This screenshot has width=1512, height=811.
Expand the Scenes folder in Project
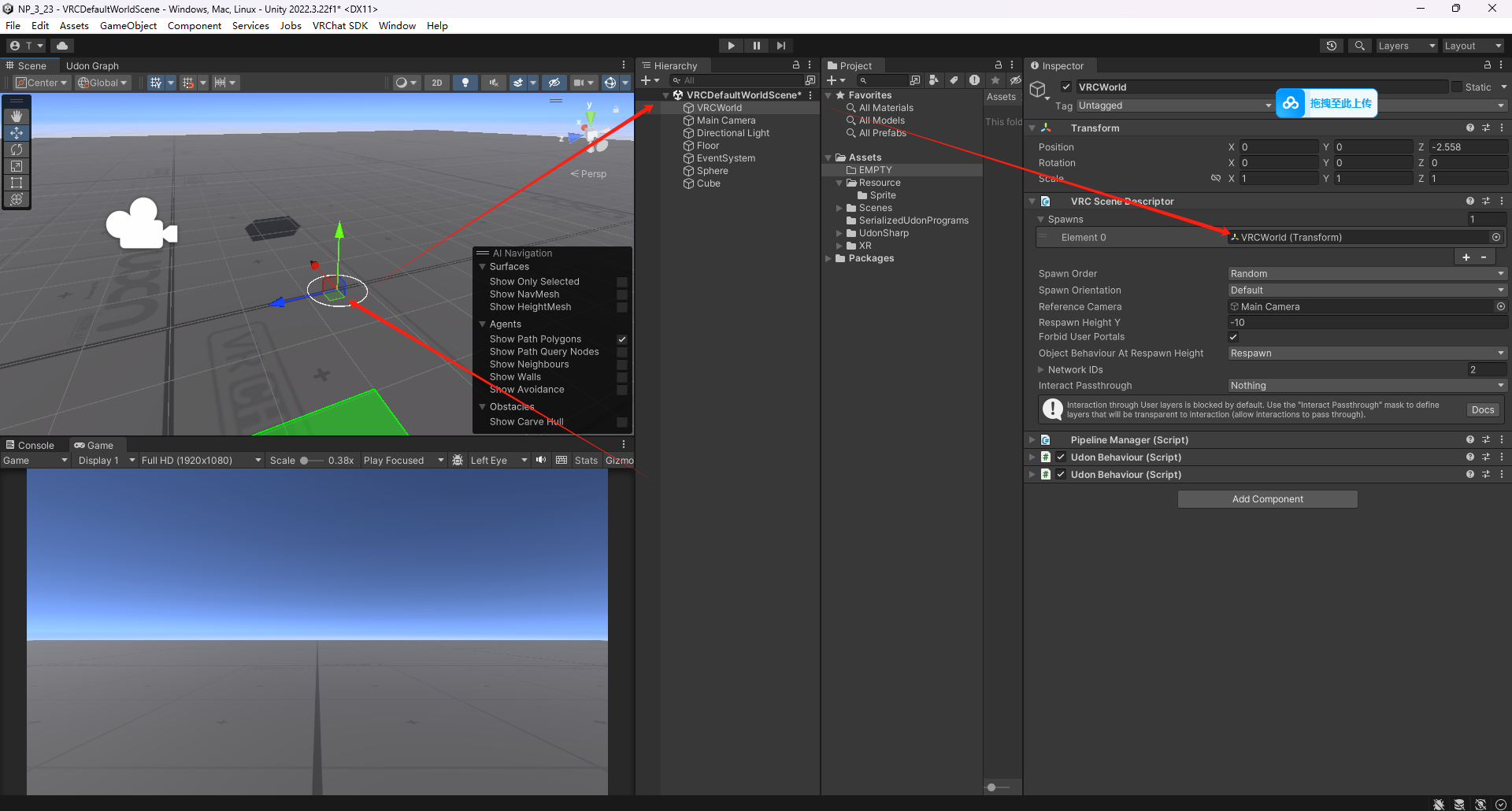coord(839,208)
